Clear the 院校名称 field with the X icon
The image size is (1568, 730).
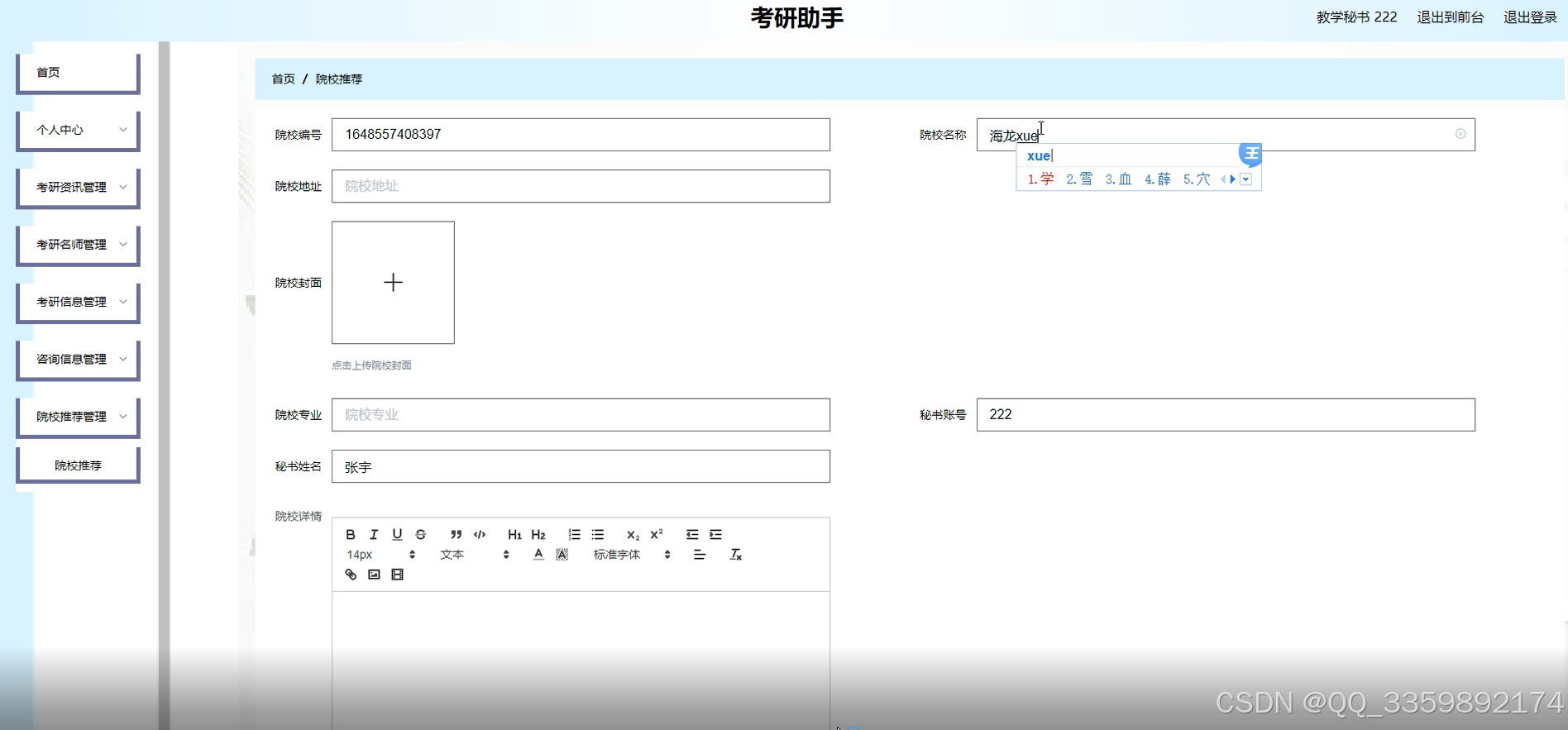[x=1460, y=134]
